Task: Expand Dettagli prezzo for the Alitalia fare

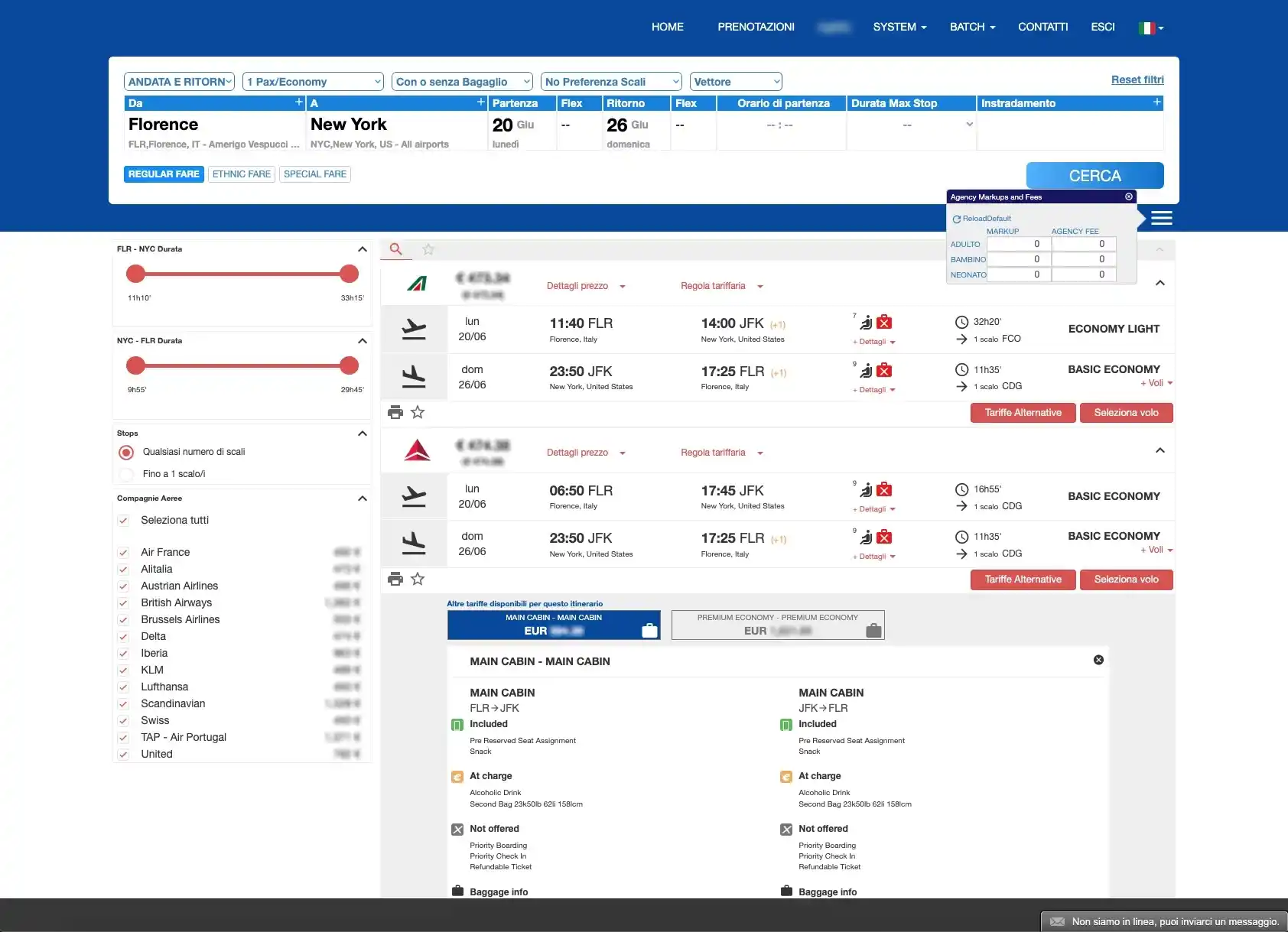Action: tap(585, 286)
